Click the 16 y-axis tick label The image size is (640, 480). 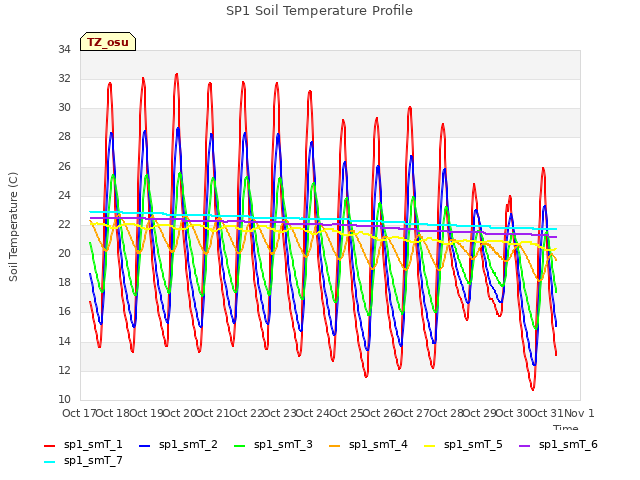(x=64, y=312)
